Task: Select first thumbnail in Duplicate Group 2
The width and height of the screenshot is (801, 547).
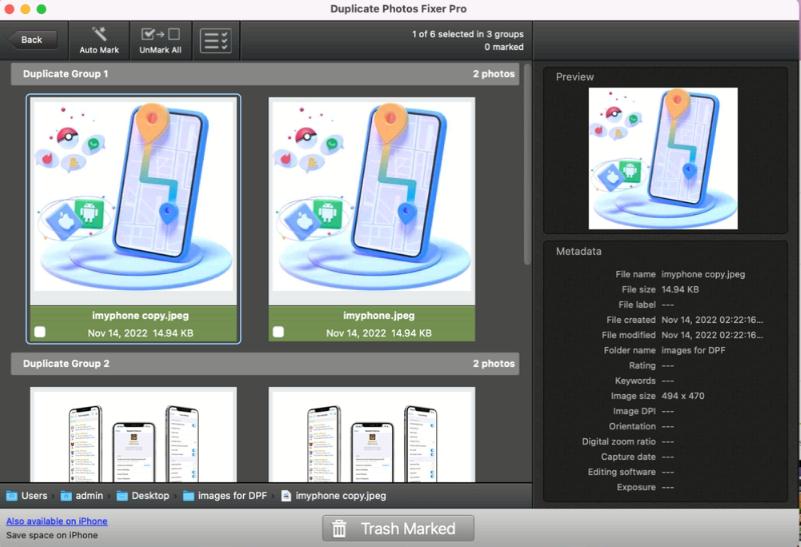Action: pyautogui.click(x=133, y=435)
